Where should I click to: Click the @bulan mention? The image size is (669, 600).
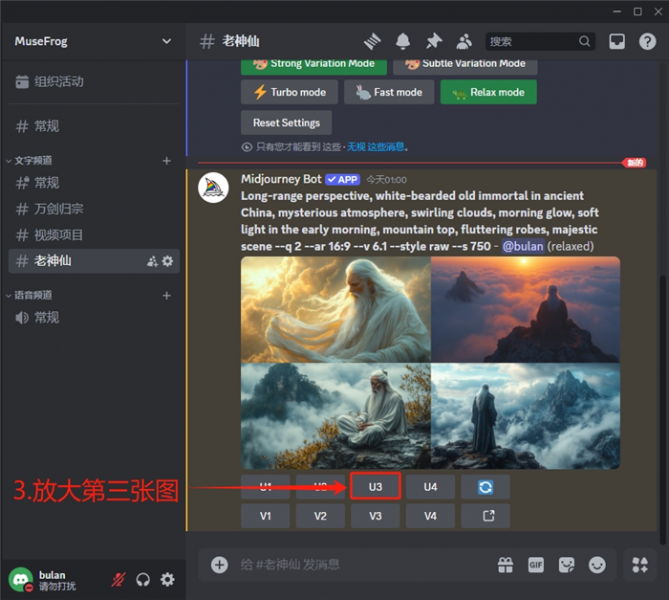pyautogui.click(x=523, y=246)
